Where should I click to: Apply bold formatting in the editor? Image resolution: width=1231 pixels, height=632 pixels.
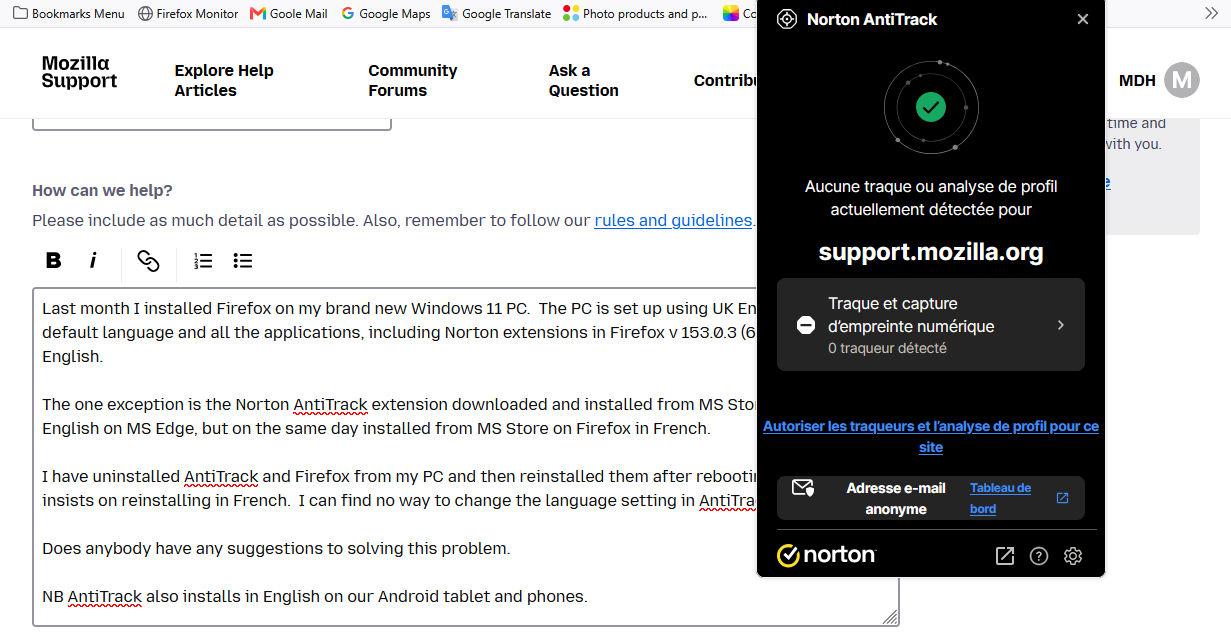[54, 261]
